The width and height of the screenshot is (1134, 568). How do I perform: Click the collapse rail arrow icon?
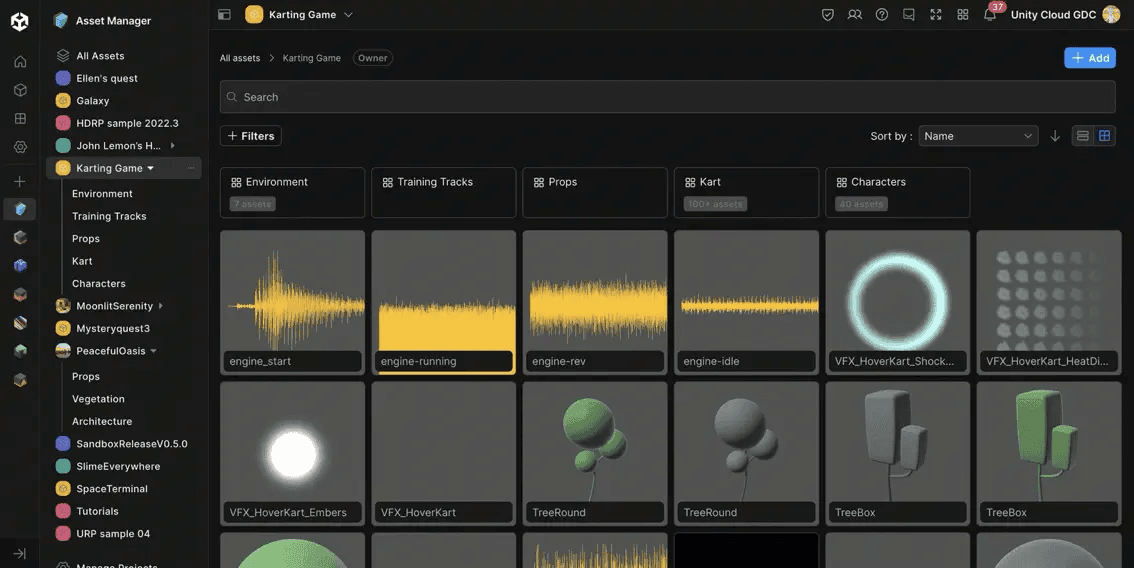20,554
